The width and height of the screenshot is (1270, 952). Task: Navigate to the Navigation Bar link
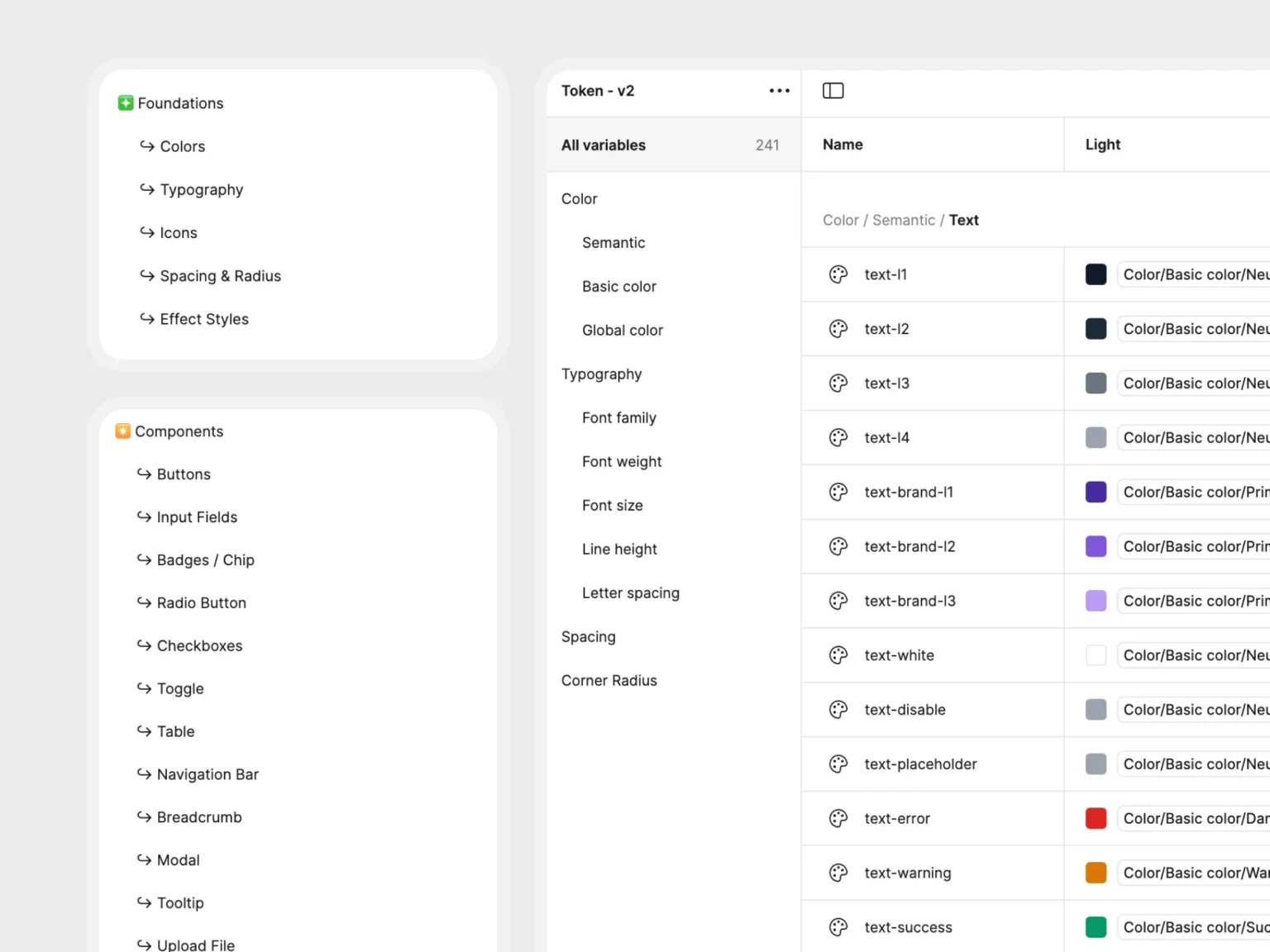[208, 774]
